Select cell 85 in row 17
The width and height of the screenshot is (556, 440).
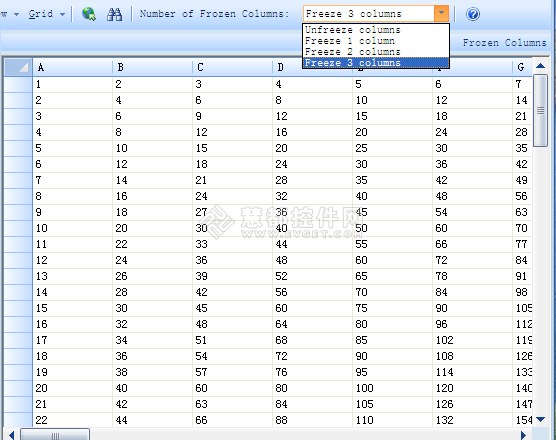point(393,340)
